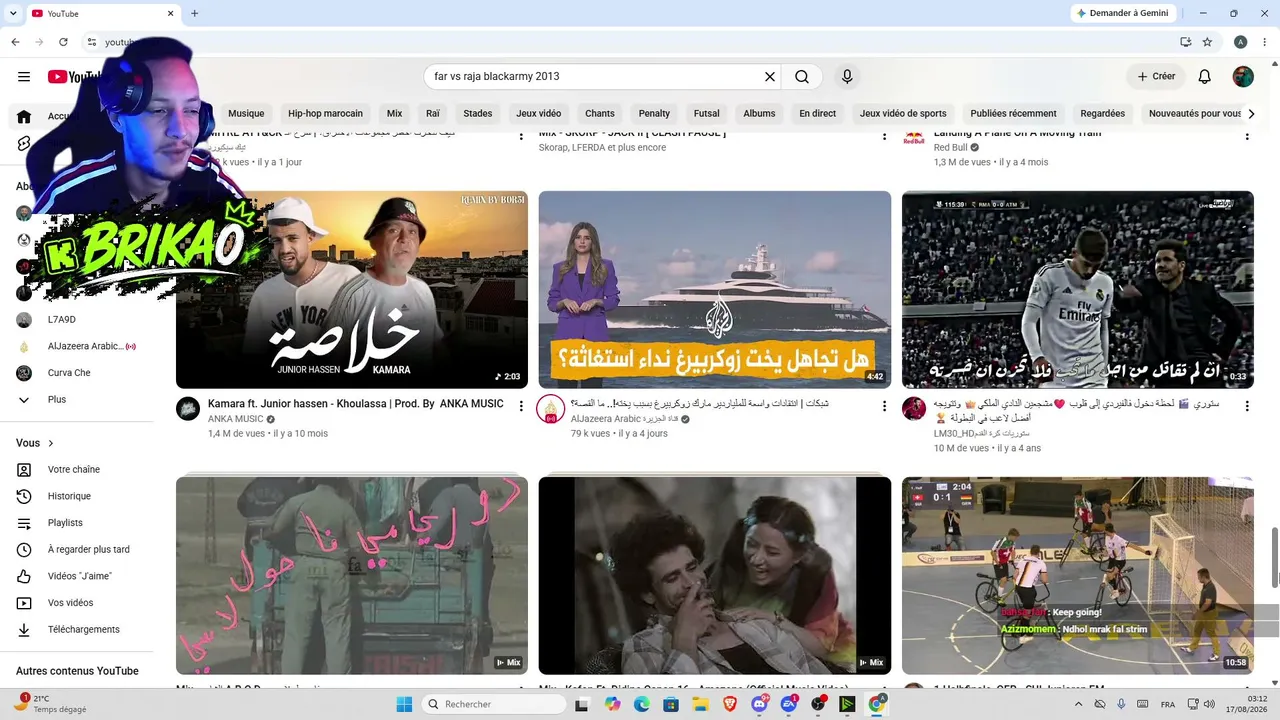Open AlJazeera Arabic channel avatar under video
The width and height of the screenshot is (1280, 720).
coord(551,408)
